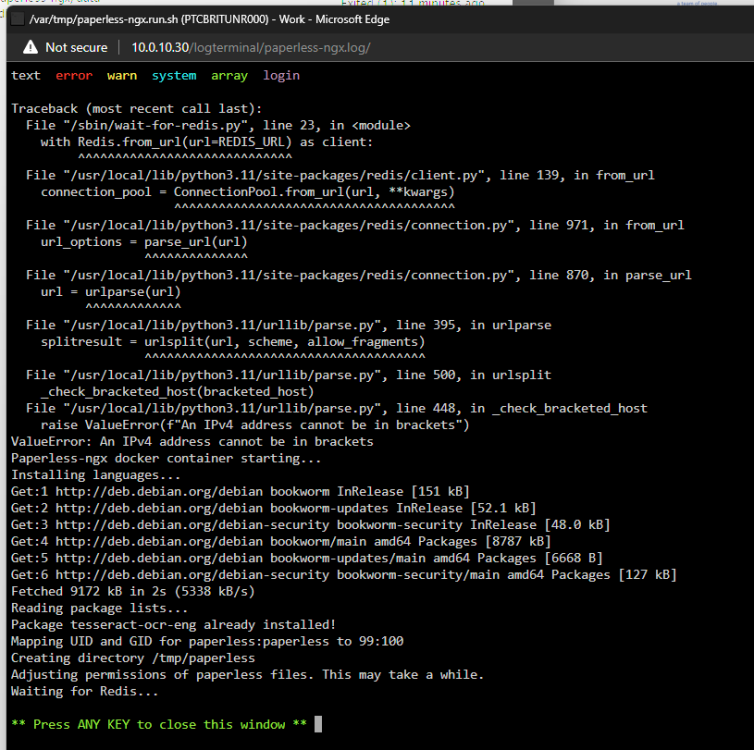
Task: Click the Not secure warning triangle icon
Action: 30,47
